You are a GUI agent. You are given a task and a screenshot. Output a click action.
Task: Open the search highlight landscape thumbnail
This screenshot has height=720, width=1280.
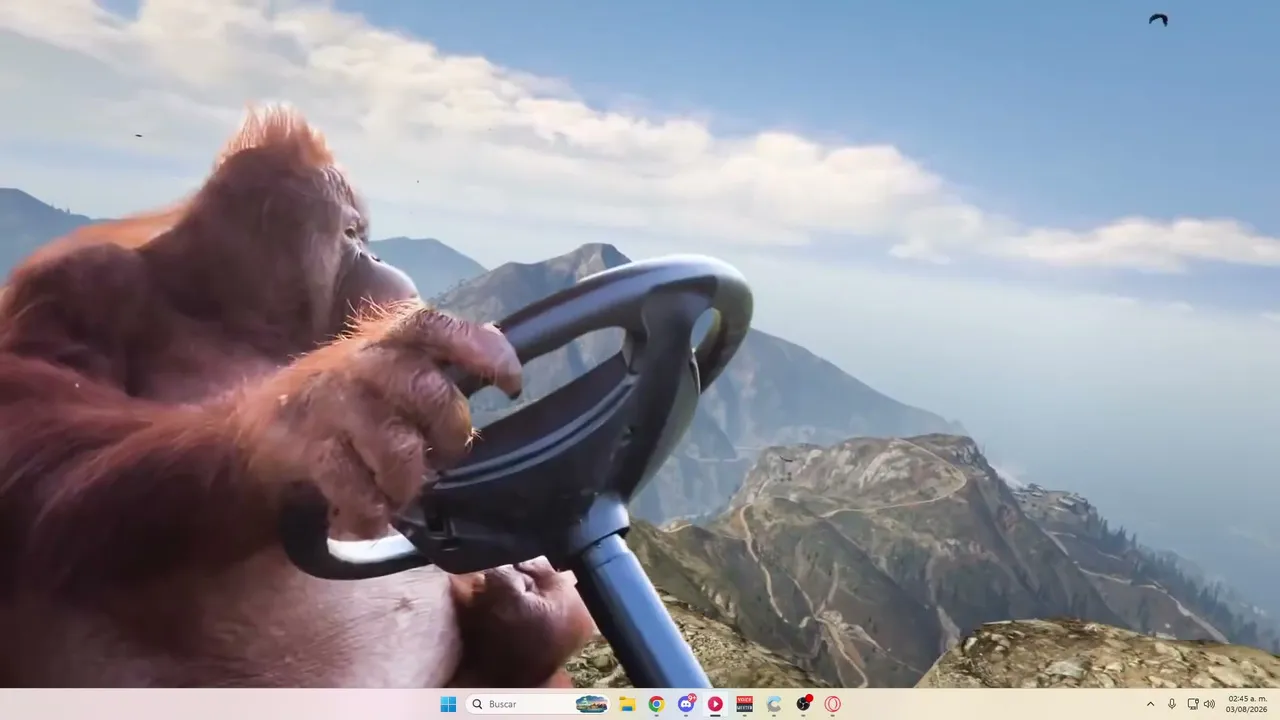pyautogui.click(x=591, y=704)
